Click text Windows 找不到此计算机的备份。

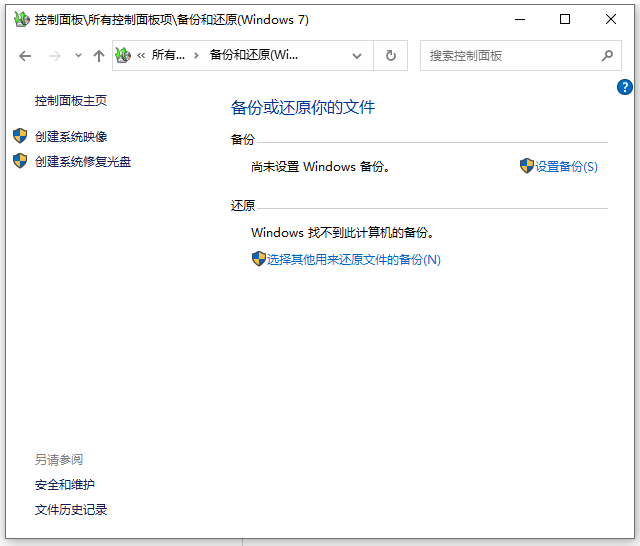[342, 233]
